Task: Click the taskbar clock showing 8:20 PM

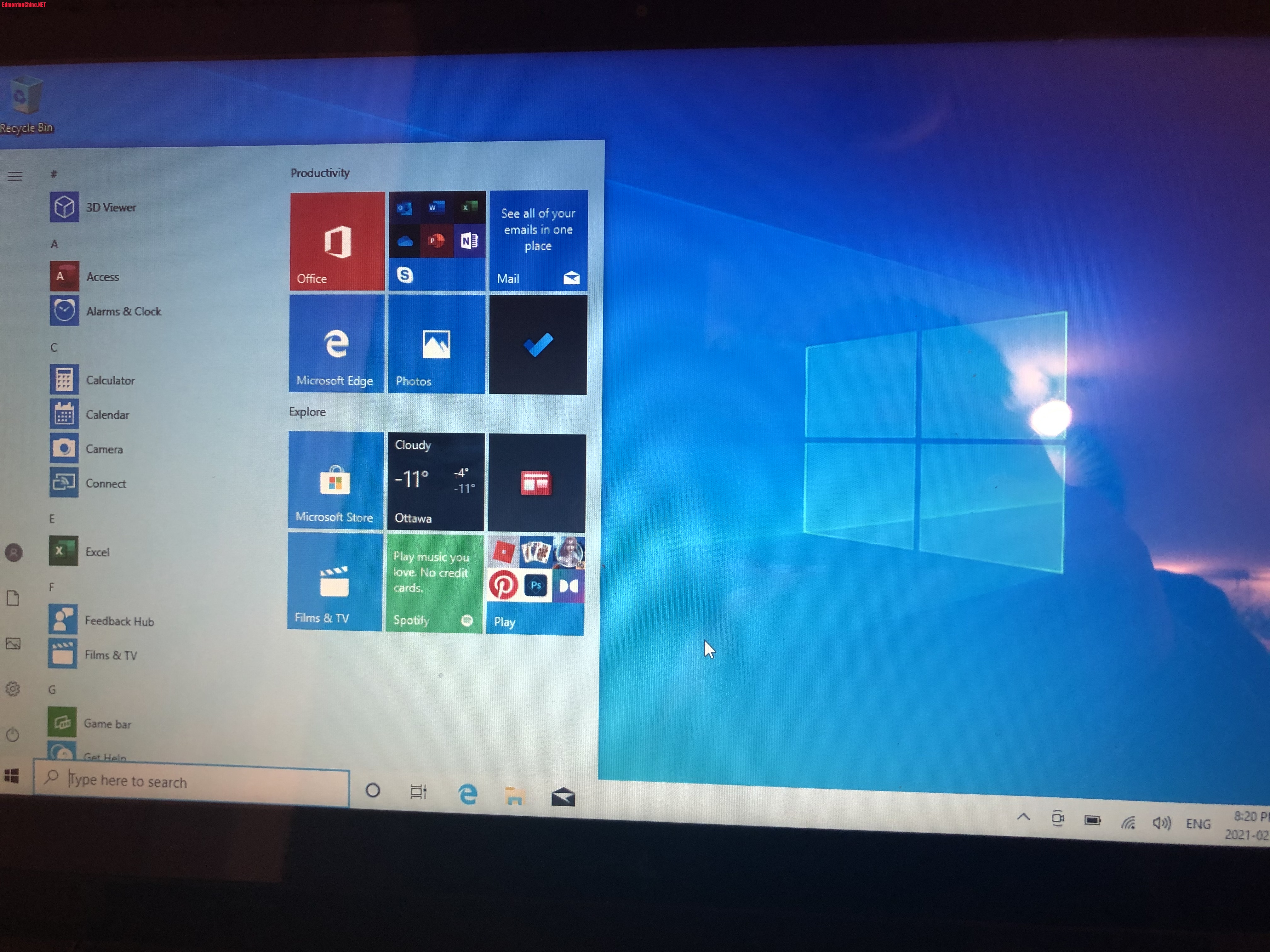Action: [x=1247, y=825]
